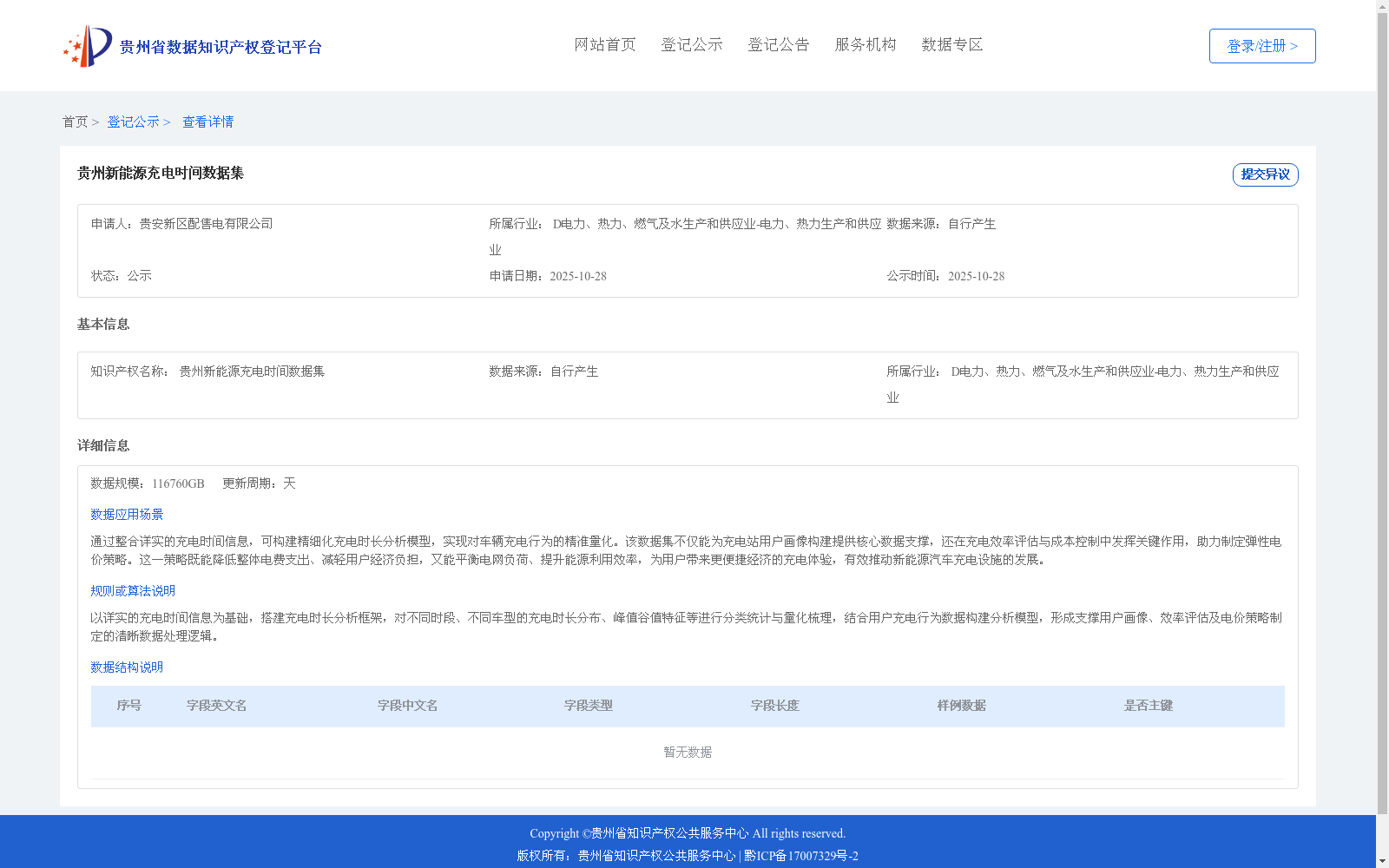The image size is (1389, 868).
Task: Click scrollbar down arrow
Action: 1382,861
